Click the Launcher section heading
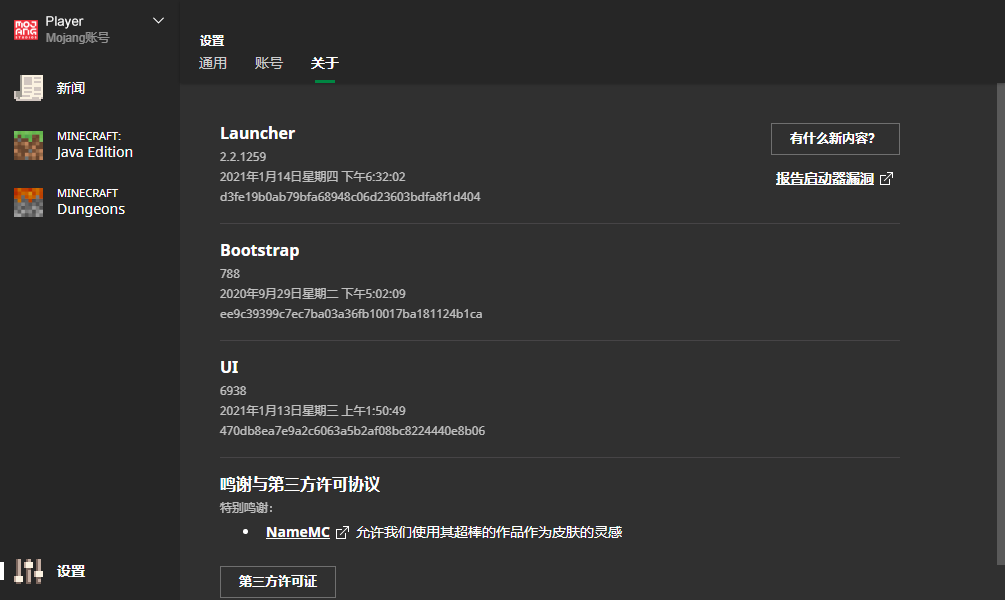 (x=258, y=133)
